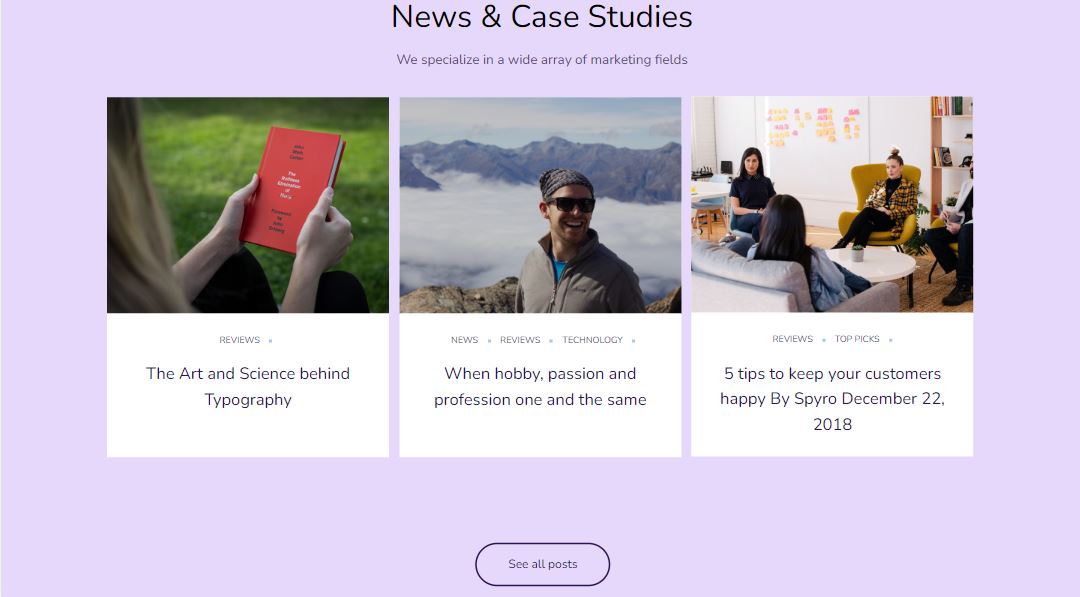Open the red book thumbnail image
1080x597 pixels.
(x=248, y=205)
